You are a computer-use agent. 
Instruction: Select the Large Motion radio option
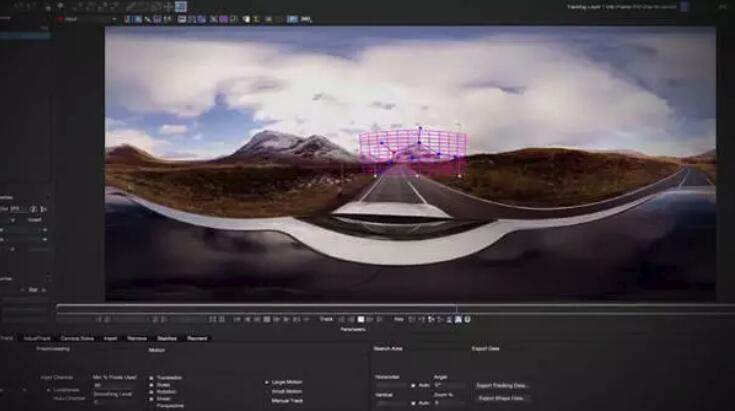[268, 382]
